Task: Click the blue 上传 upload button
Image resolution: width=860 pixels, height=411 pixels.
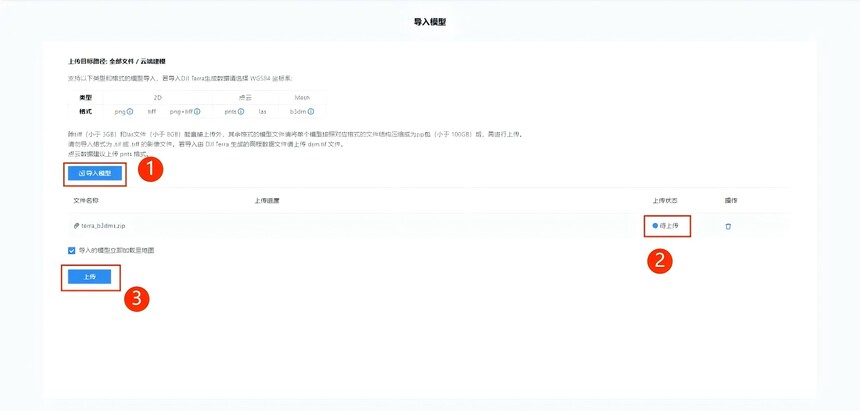Action: tap(89, 277)
